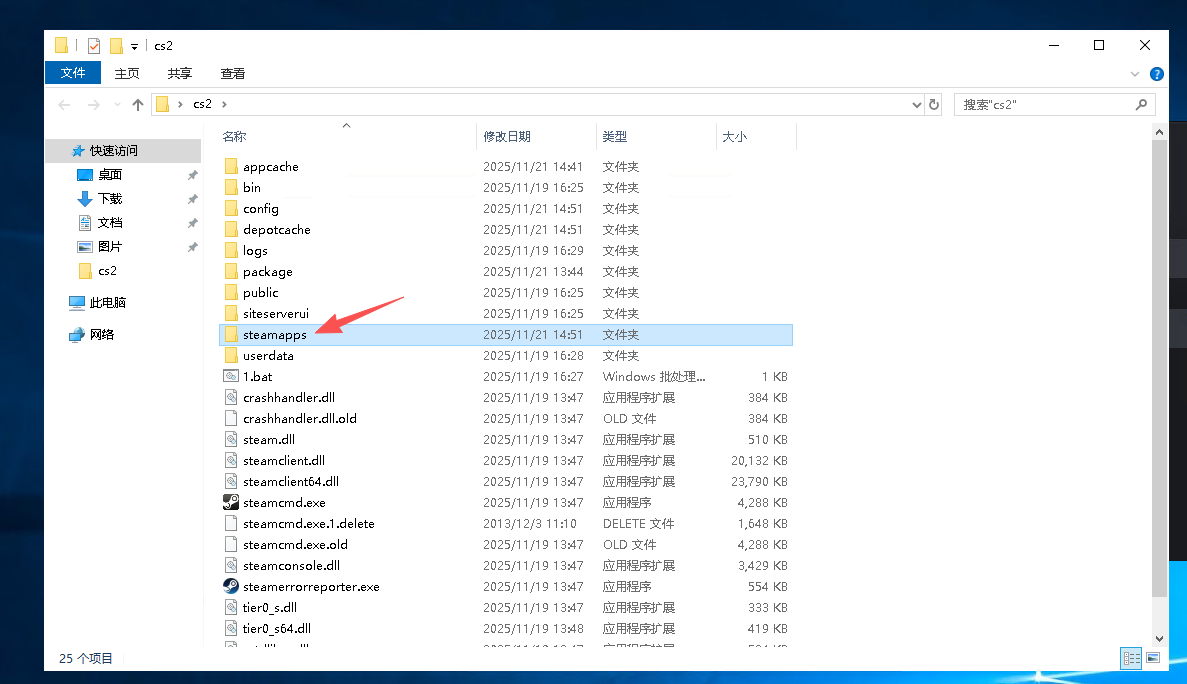Select 此电脑 in the navigation pane
This screenshot has width=1187, height=684.
(107, 303)
